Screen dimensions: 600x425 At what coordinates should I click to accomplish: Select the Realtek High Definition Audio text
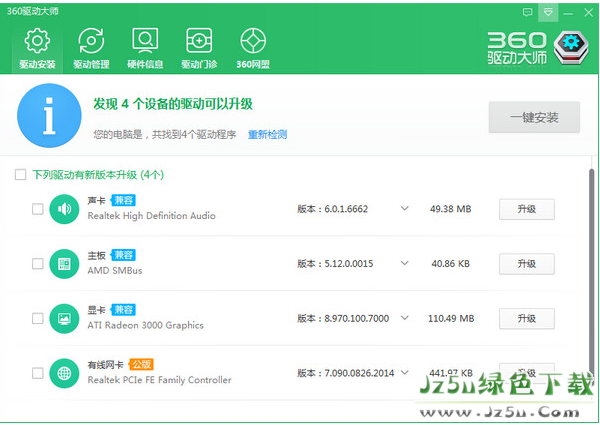point(152,216)
